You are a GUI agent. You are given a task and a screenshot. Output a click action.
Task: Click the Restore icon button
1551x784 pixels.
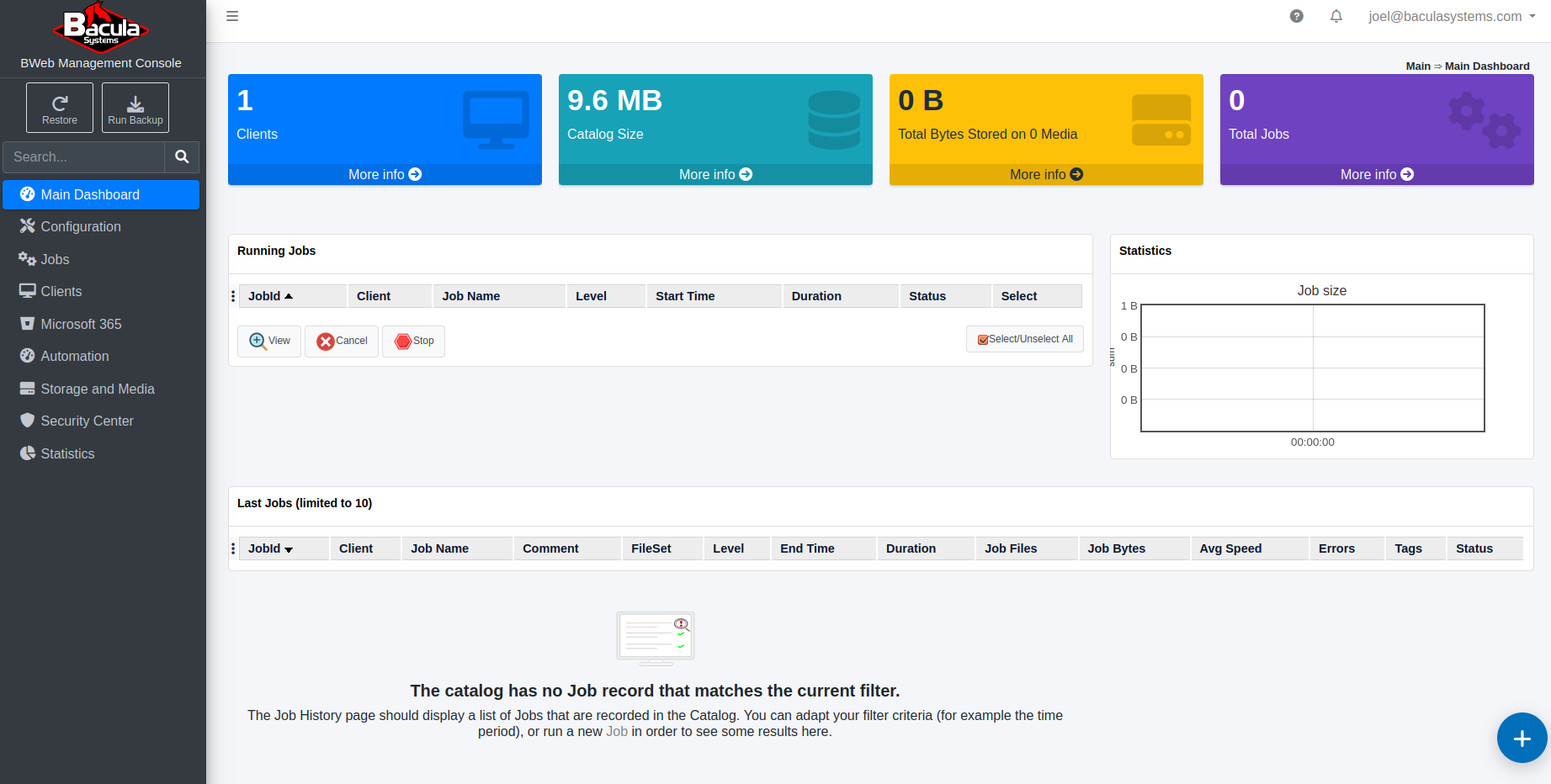[x=60, y=108]
